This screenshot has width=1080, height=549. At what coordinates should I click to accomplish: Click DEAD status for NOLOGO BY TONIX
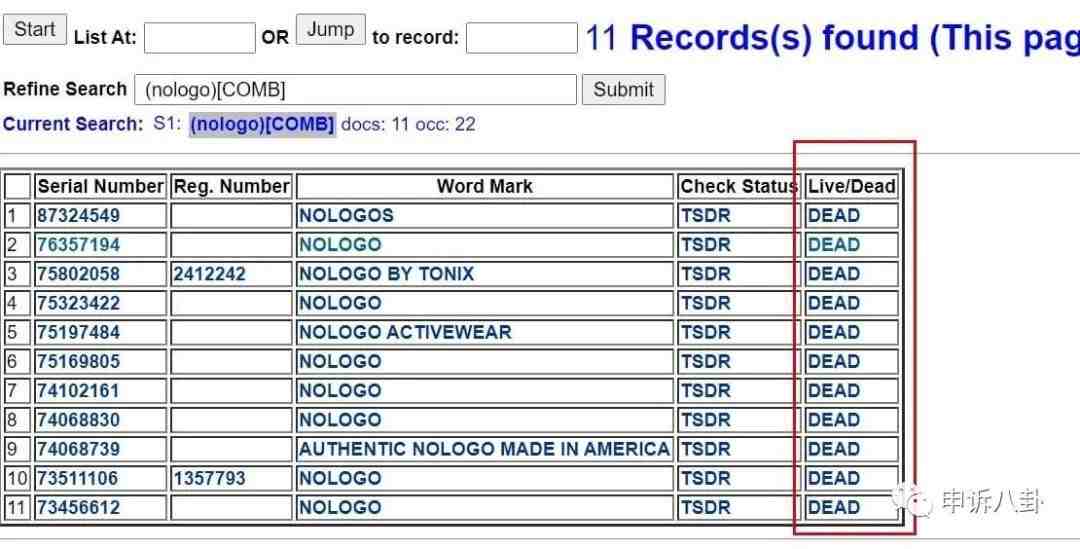[x=833, y=274]
